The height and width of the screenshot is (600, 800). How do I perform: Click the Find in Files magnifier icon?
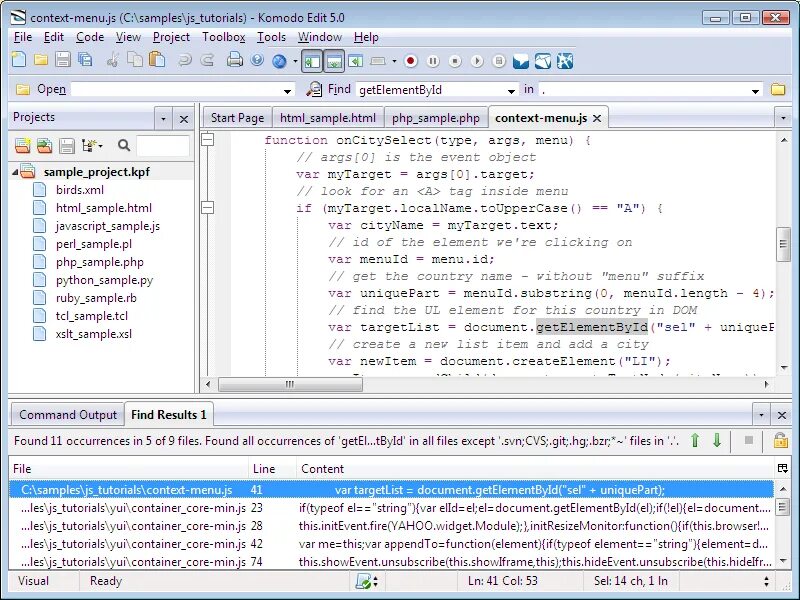[313, 89]
